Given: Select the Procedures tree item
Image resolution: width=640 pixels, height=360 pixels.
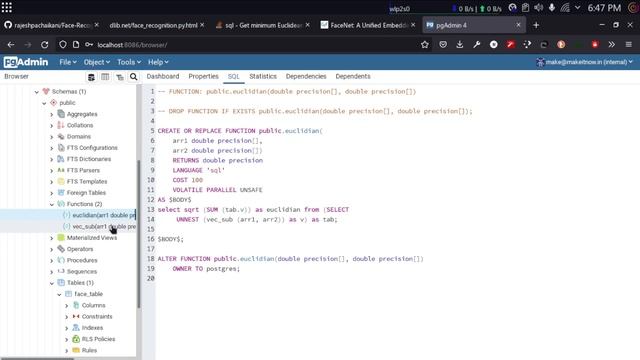Looking at the screenshot, I should 82,260.
